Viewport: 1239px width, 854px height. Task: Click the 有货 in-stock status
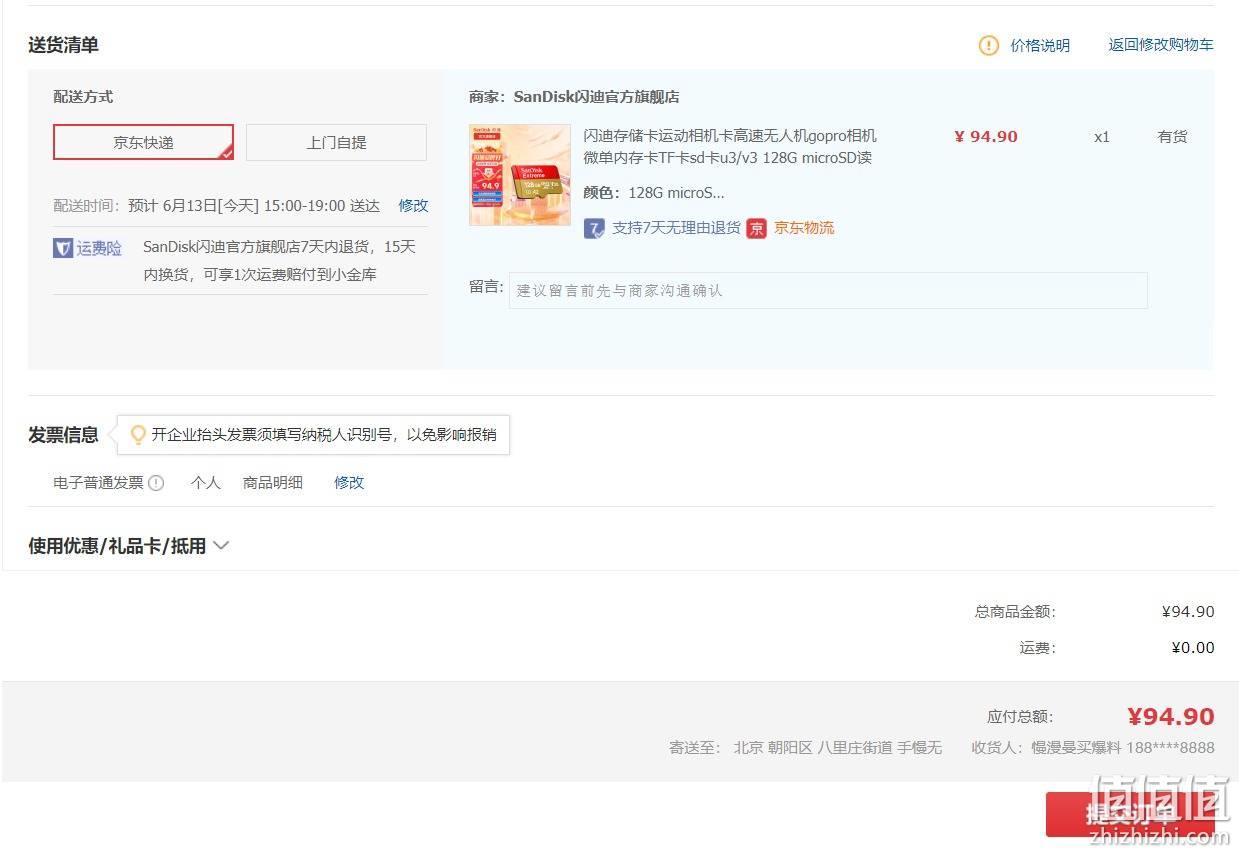[1172, 137]
